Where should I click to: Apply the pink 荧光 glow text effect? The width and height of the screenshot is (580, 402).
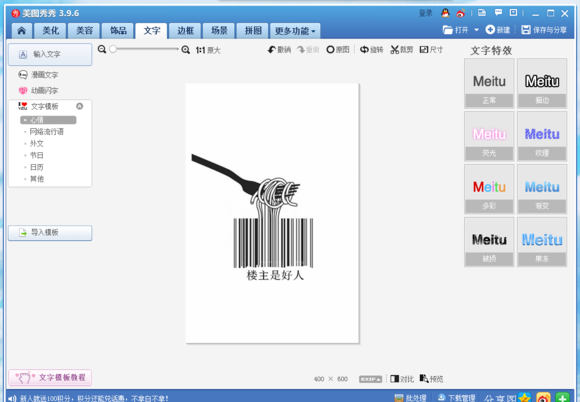[x=489, y=136]
